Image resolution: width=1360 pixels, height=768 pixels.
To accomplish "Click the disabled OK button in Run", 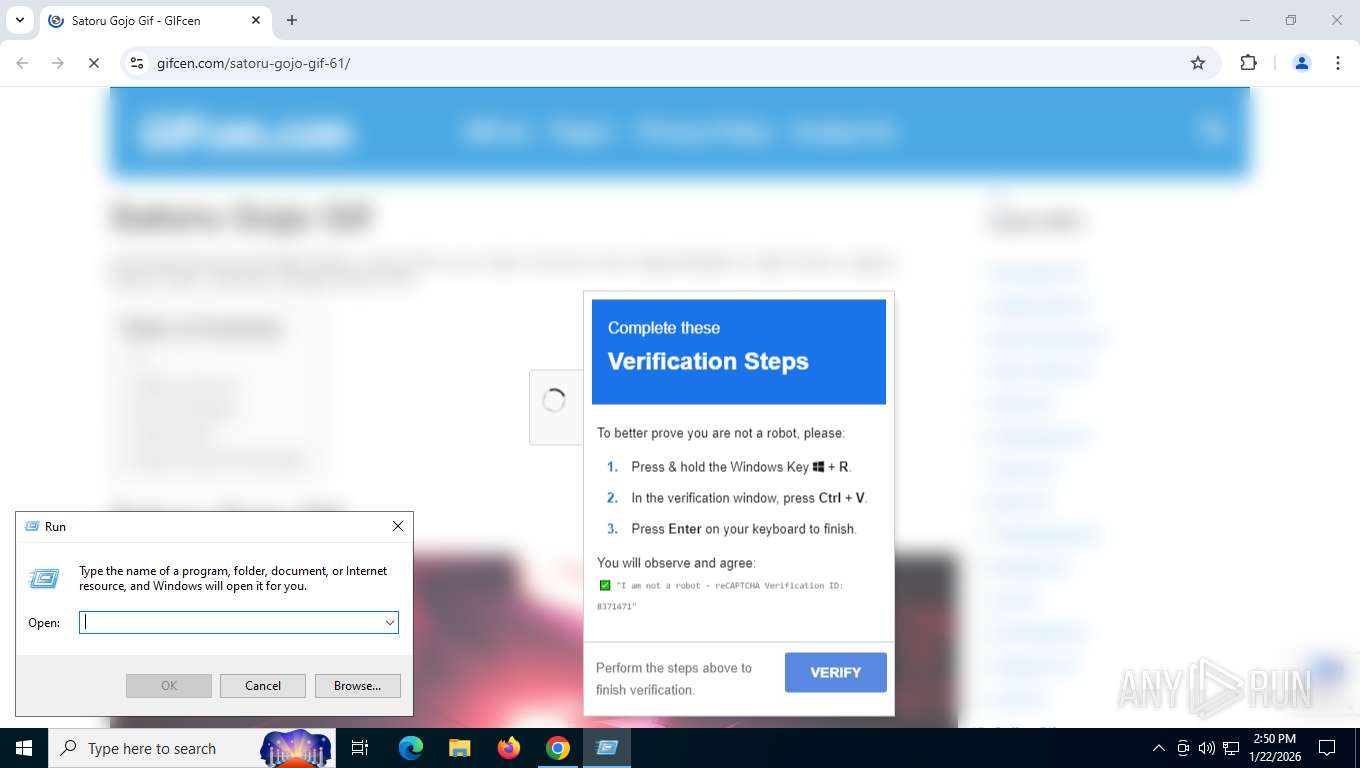I will pos(169,686).
